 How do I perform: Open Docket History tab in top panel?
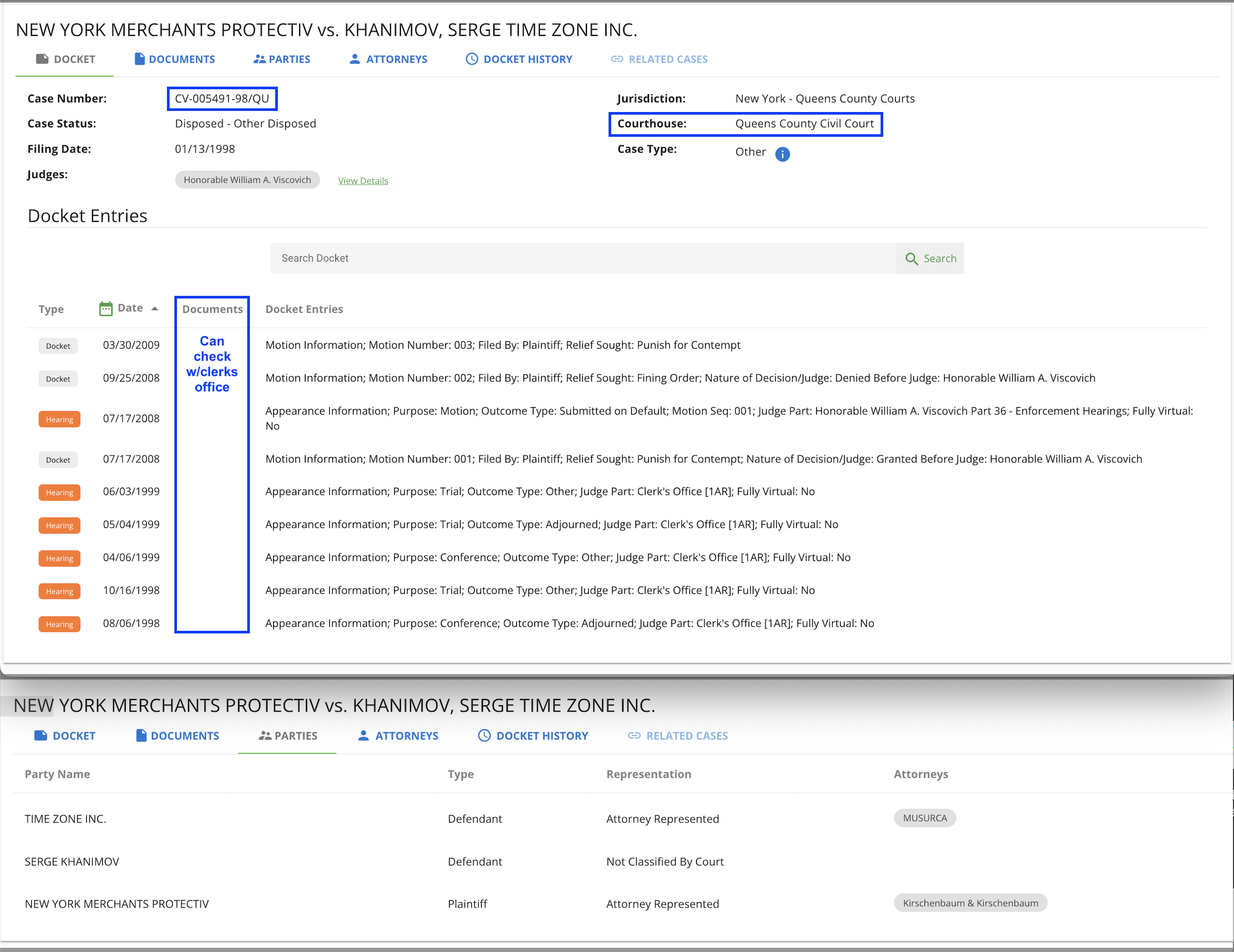coord(519,59)
